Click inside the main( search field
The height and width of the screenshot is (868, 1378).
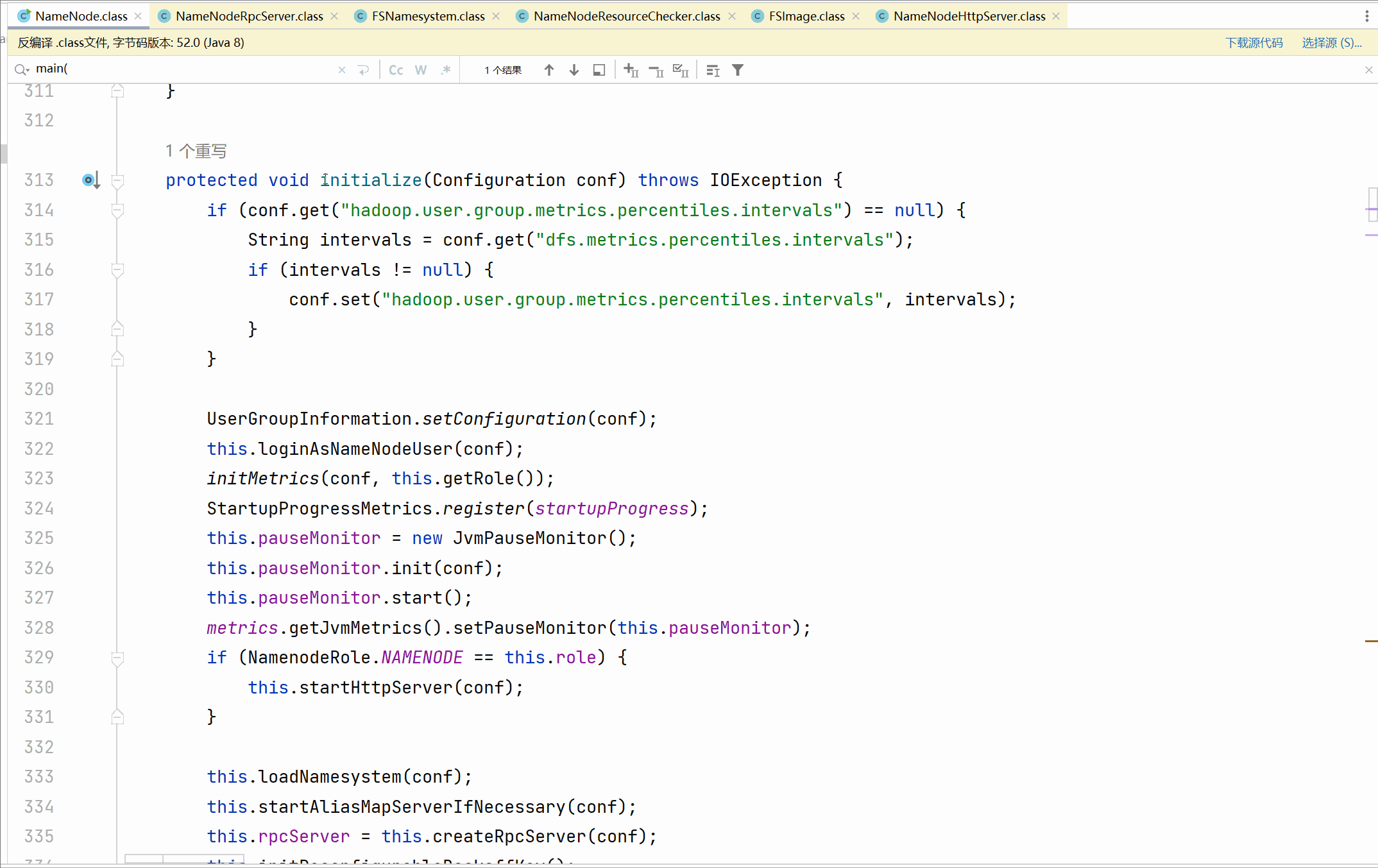click(180, 69)
